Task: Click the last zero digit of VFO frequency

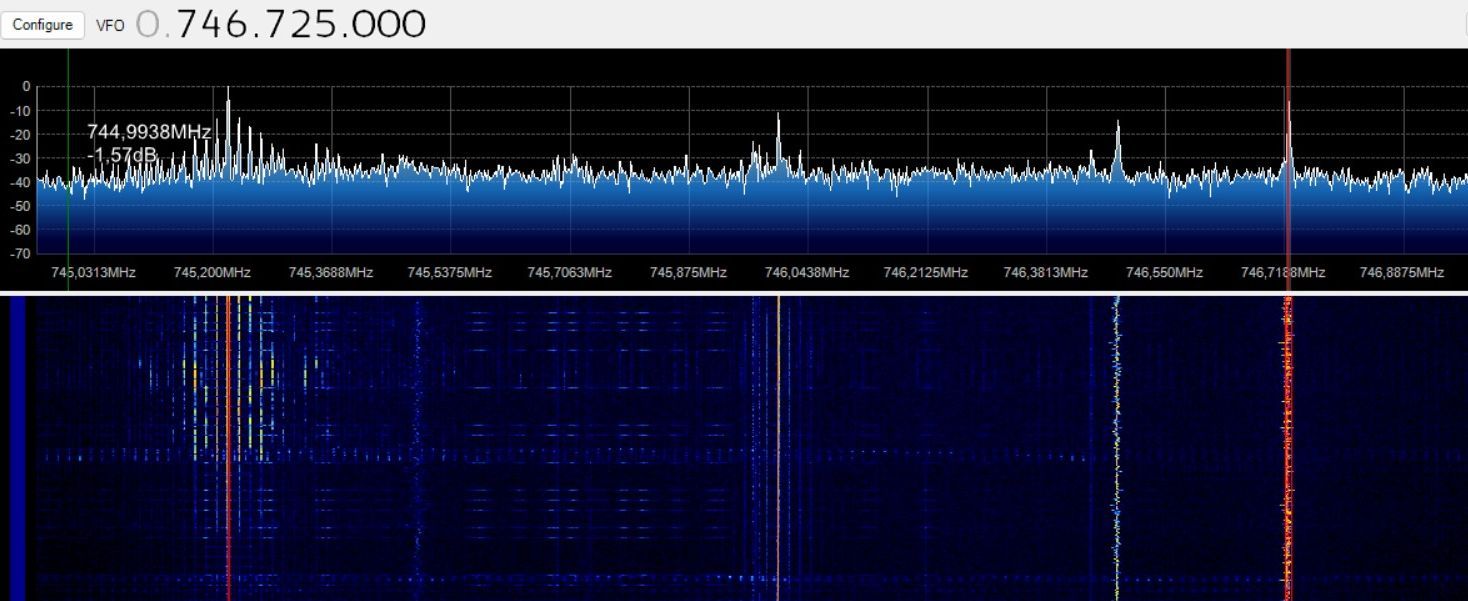Action: point(412,24)
